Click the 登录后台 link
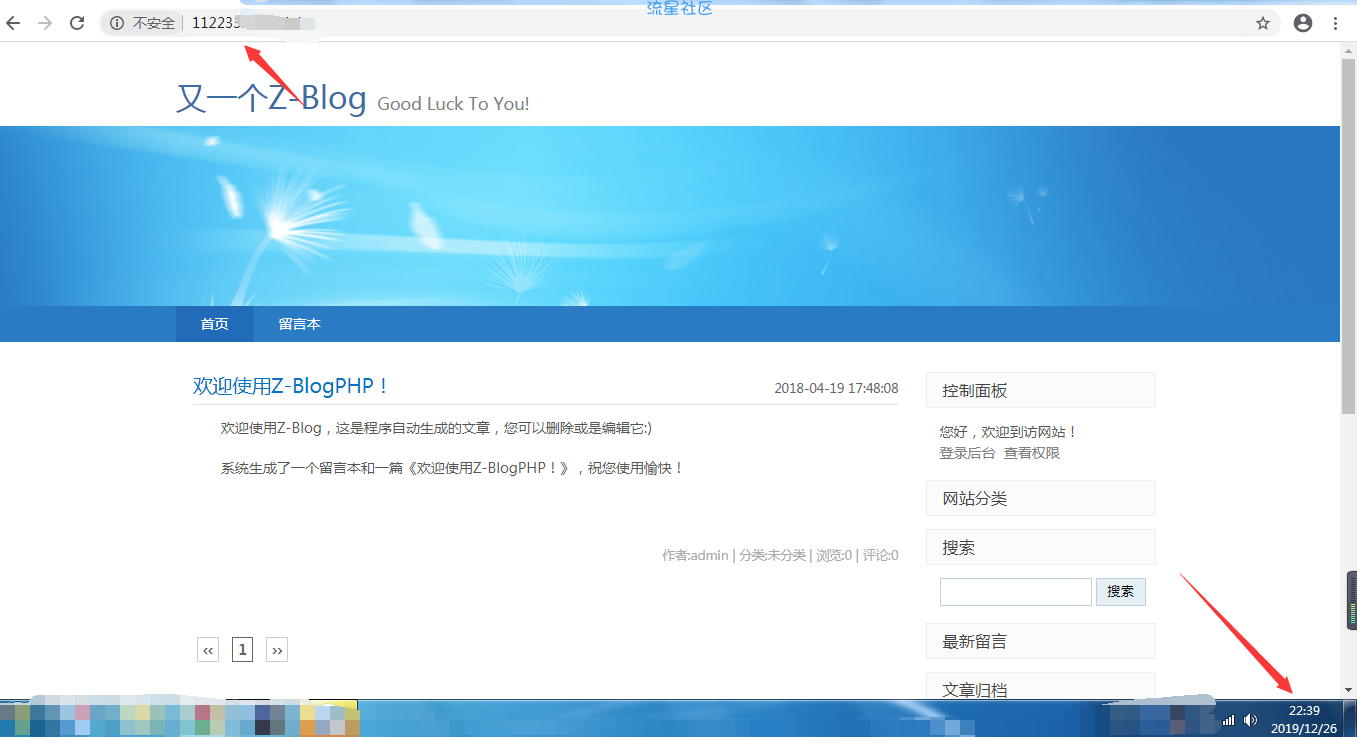 (x=967, y=453)
